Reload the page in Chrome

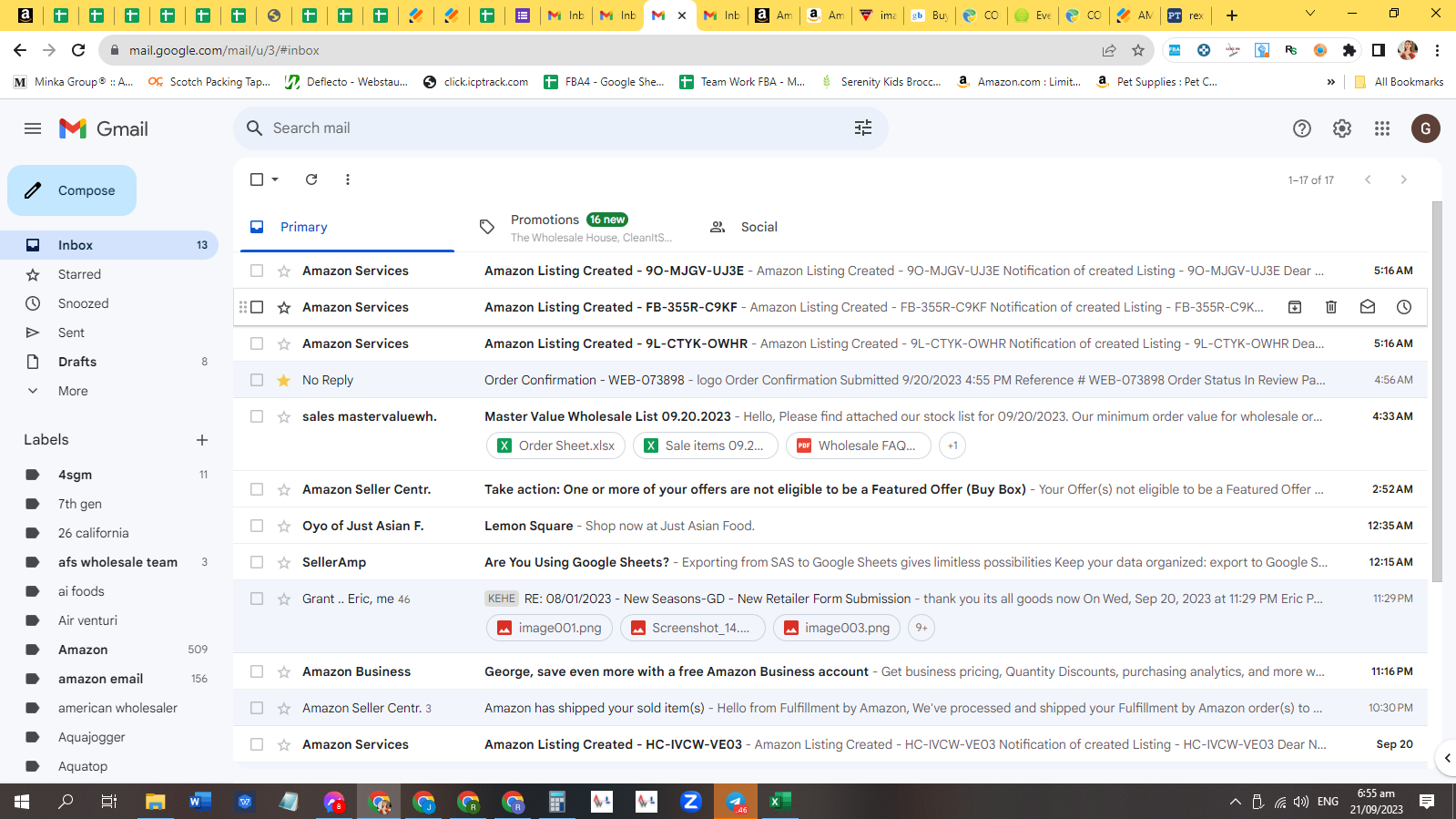(x=78, y=50)
